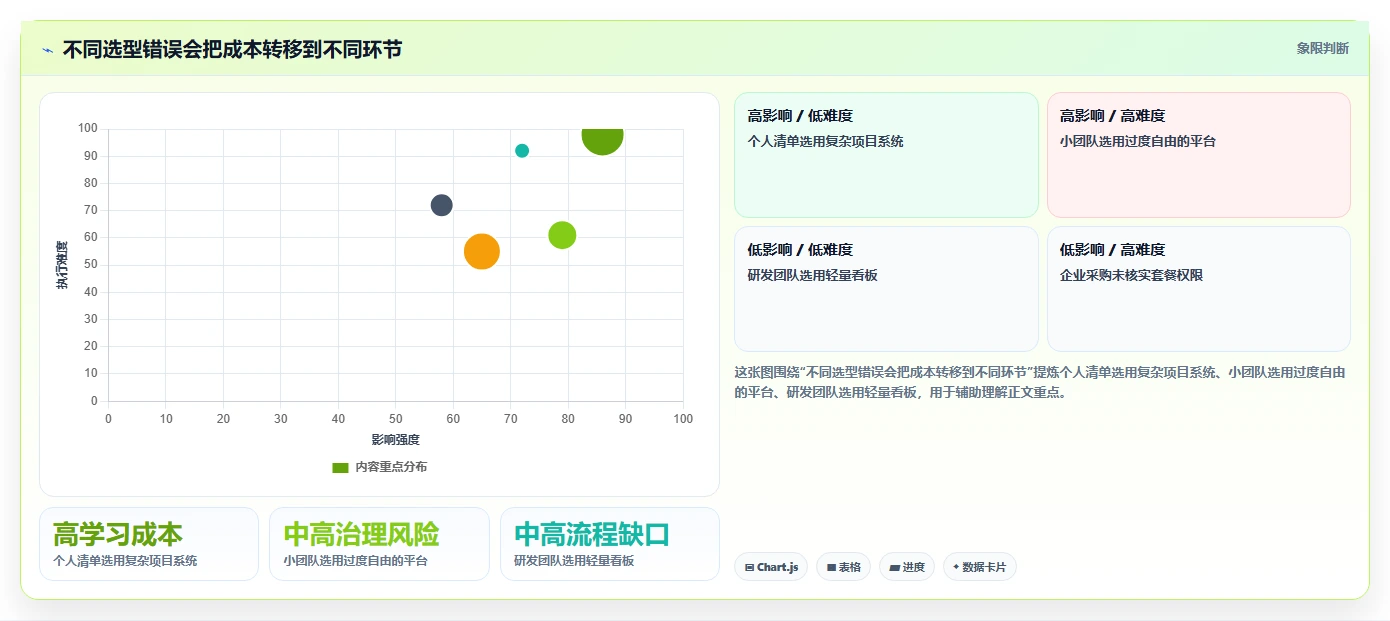Click the 中高流程缺口 stat card
Viewport: 1390px width, 621px height.
coord(610,544)
